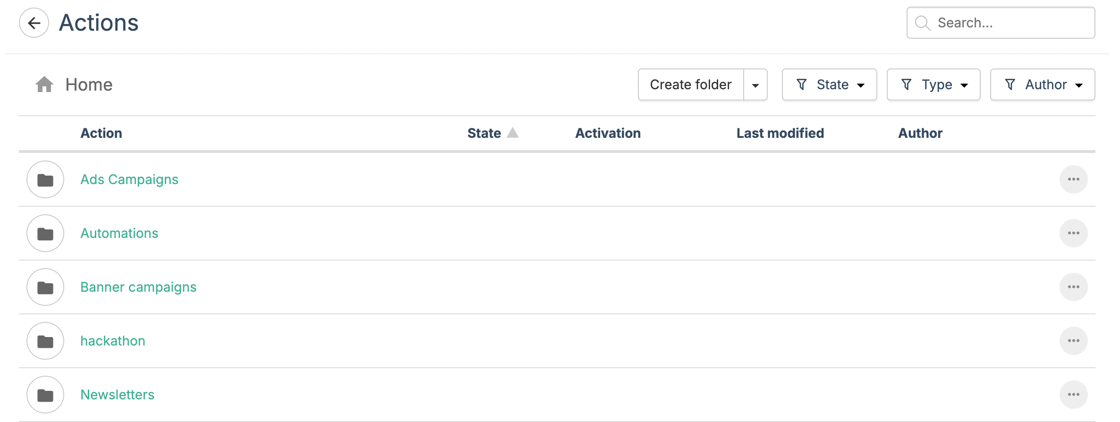
Task: Click the Search input field
Action: pyautogui.click(x=1010, y=23)
